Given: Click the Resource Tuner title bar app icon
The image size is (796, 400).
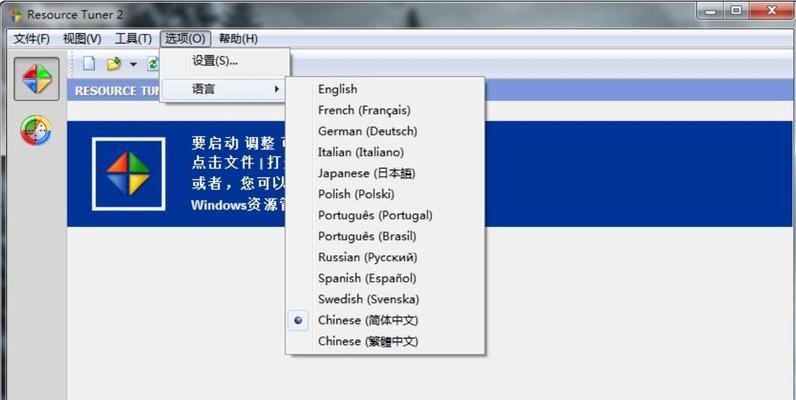Looking at the screenshot, I should 15,15.
